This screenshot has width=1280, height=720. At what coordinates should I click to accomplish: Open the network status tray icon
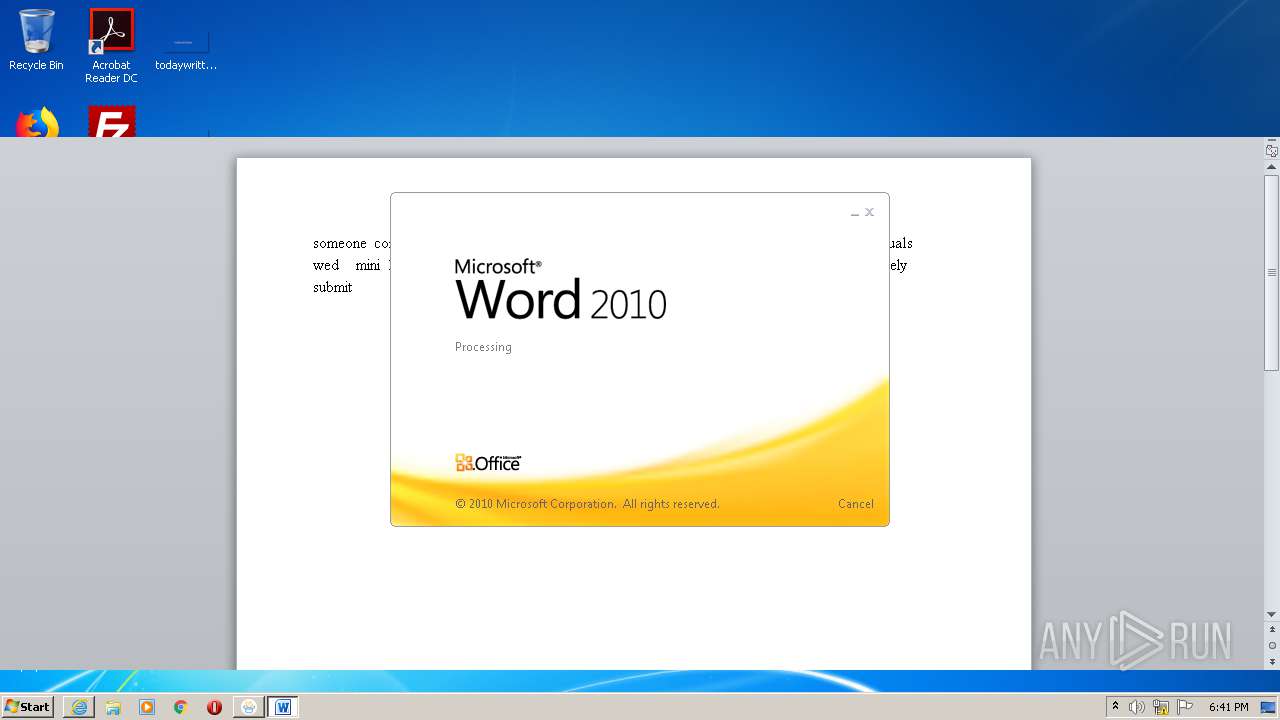tap(1161, 707)
